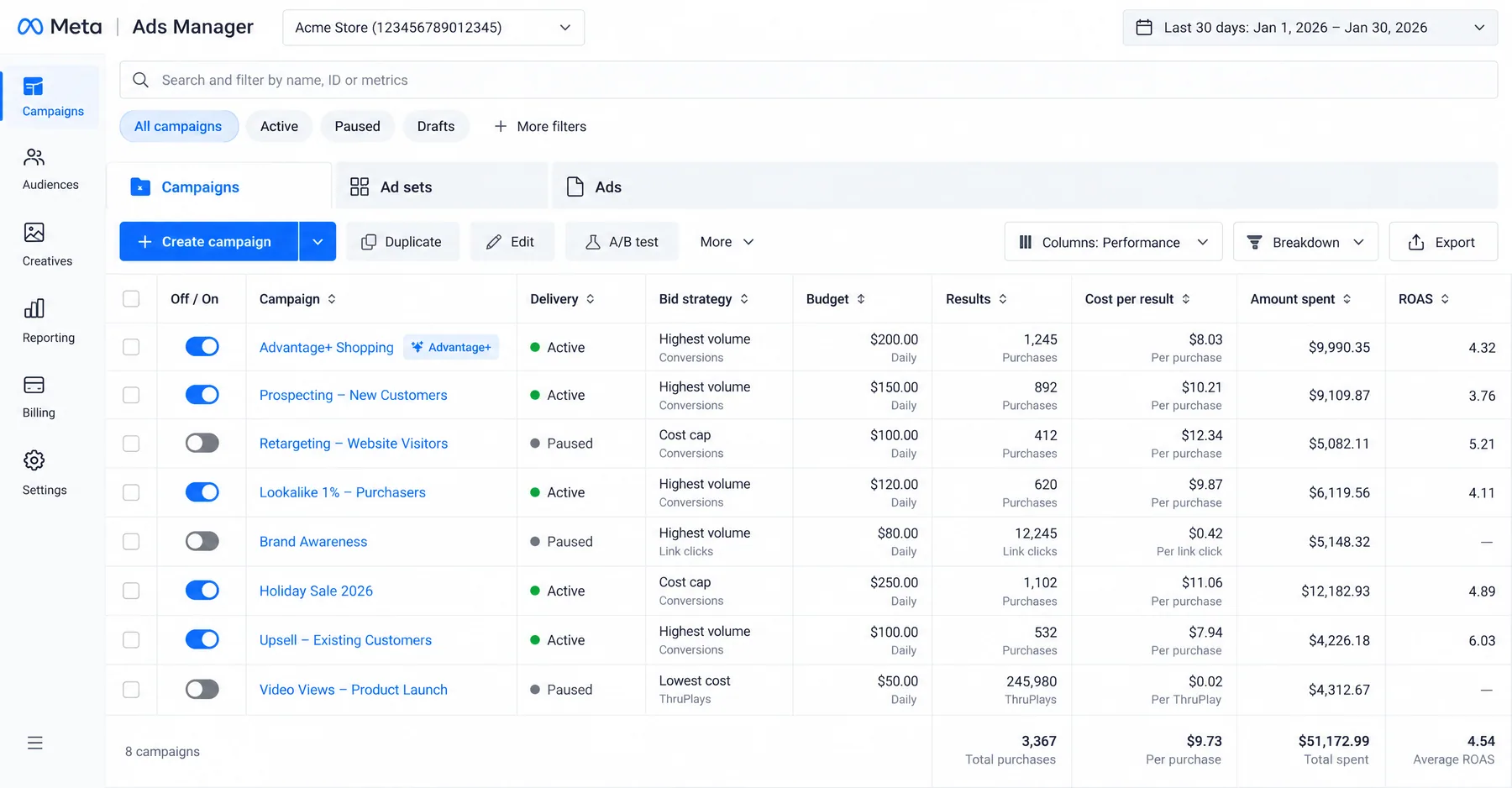Image resolution: width=1512 pixels, height=788 pixels.
Task: Expand the Create campaign arrow dropdown
Action: pyautogui.click(x=318, y=242)
